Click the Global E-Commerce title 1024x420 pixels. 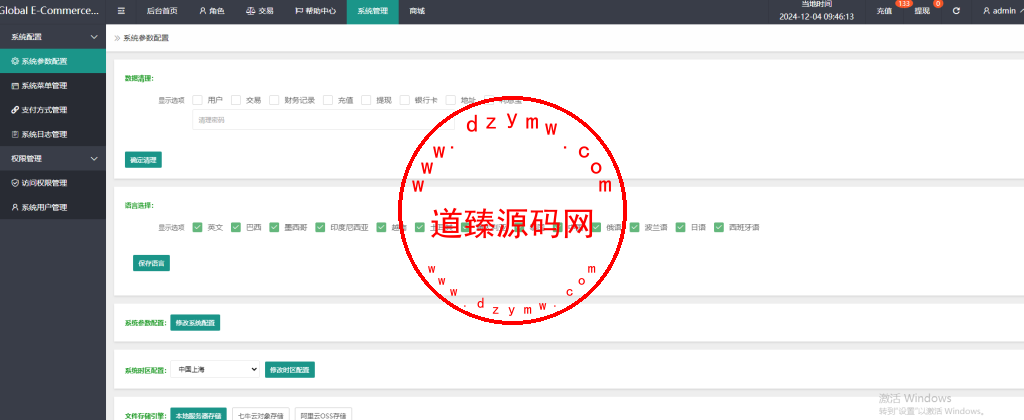(50, 11)
